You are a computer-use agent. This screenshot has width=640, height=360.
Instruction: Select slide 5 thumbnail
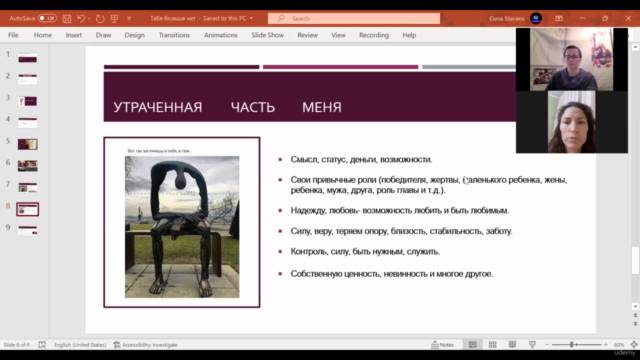click(27, 144)
